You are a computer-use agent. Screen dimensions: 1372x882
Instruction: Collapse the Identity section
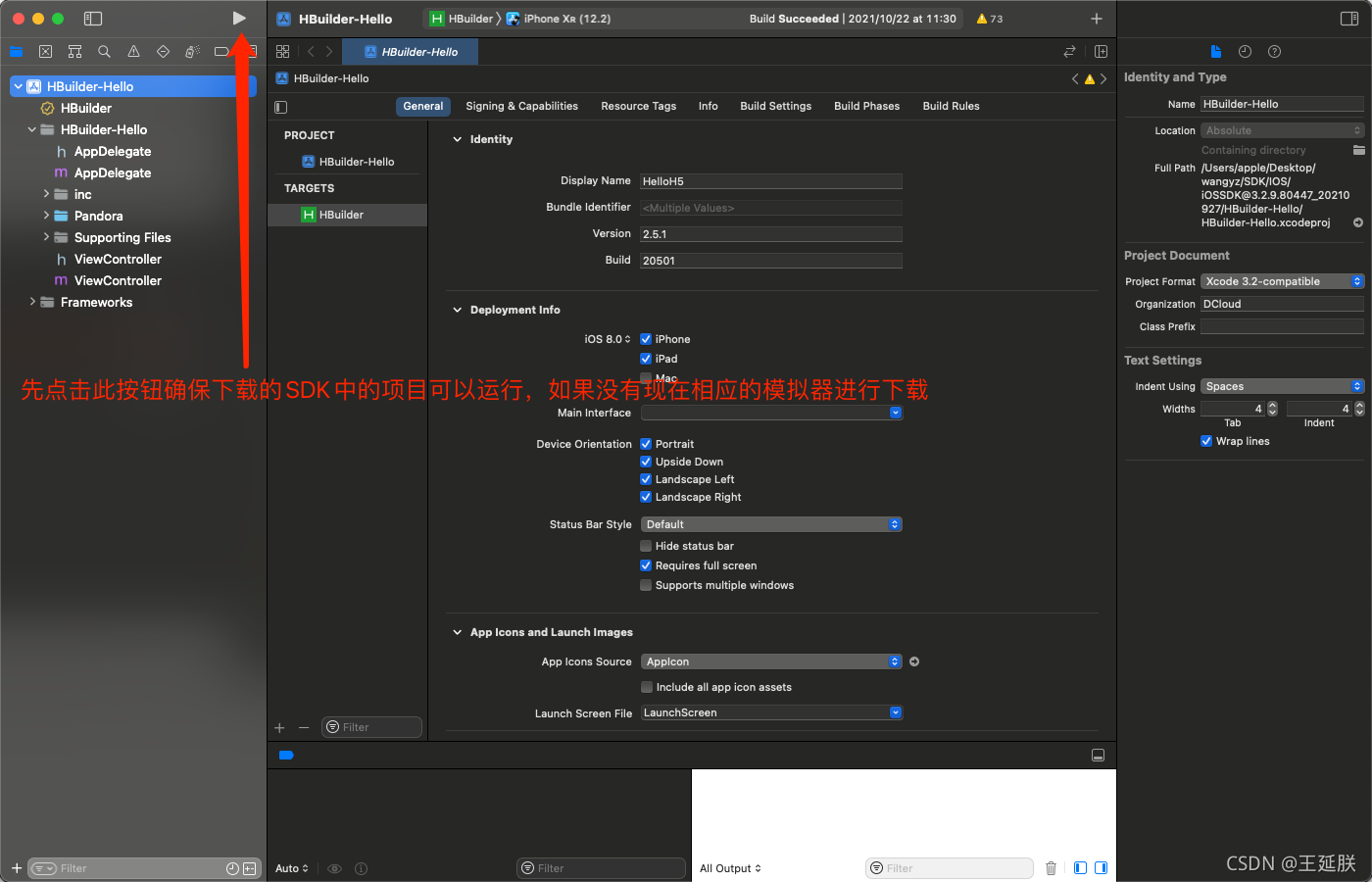(x=457, y=139)
